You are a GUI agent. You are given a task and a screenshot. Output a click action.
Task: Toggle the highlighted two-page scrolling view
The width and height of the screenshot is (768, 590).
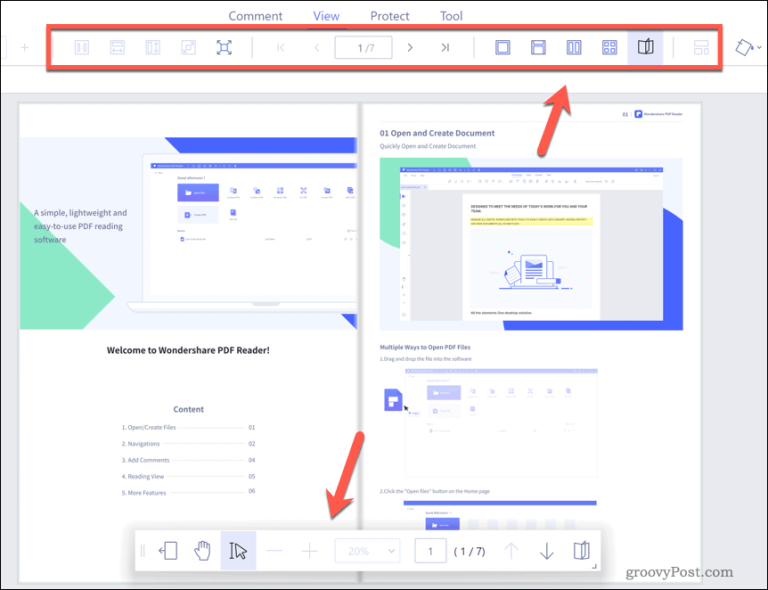645,47
